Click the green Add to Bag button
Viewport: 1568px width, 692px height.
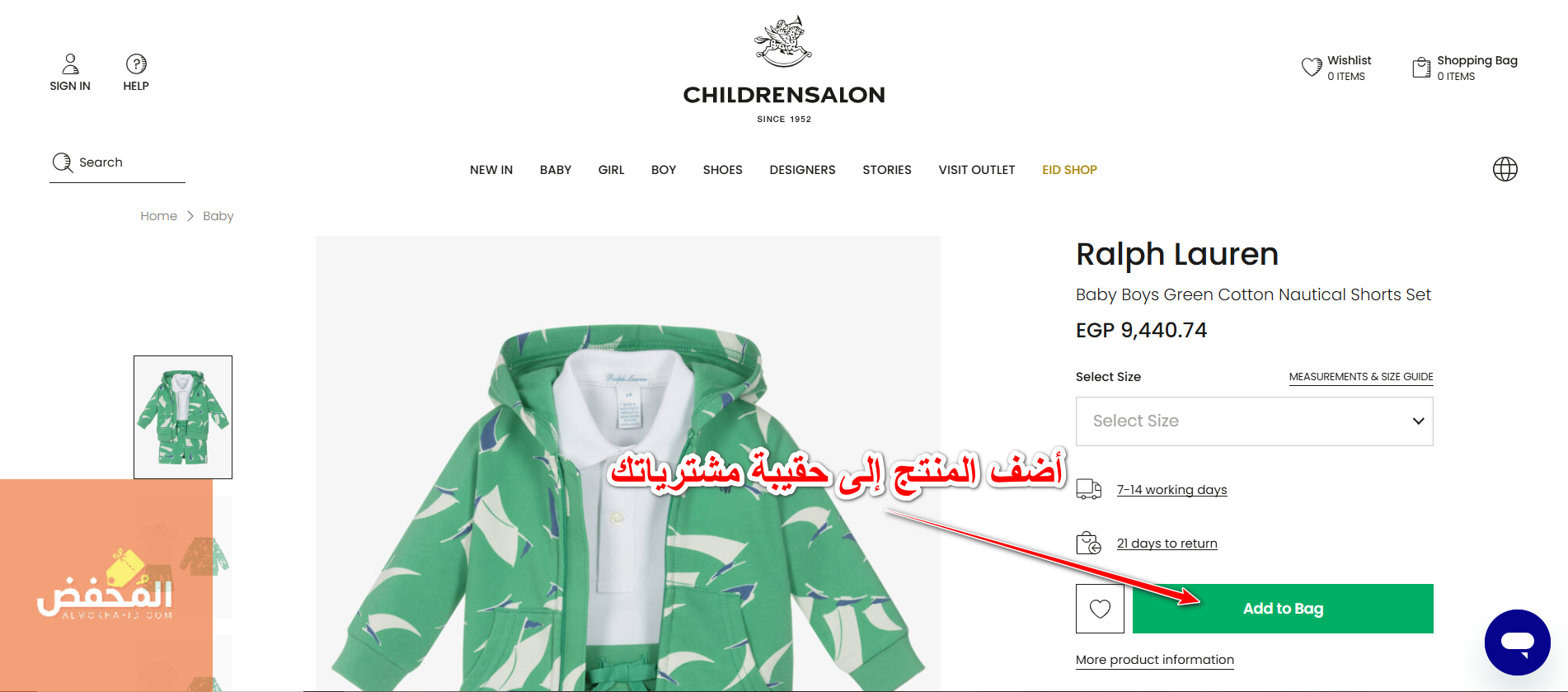coord(1283,609)
